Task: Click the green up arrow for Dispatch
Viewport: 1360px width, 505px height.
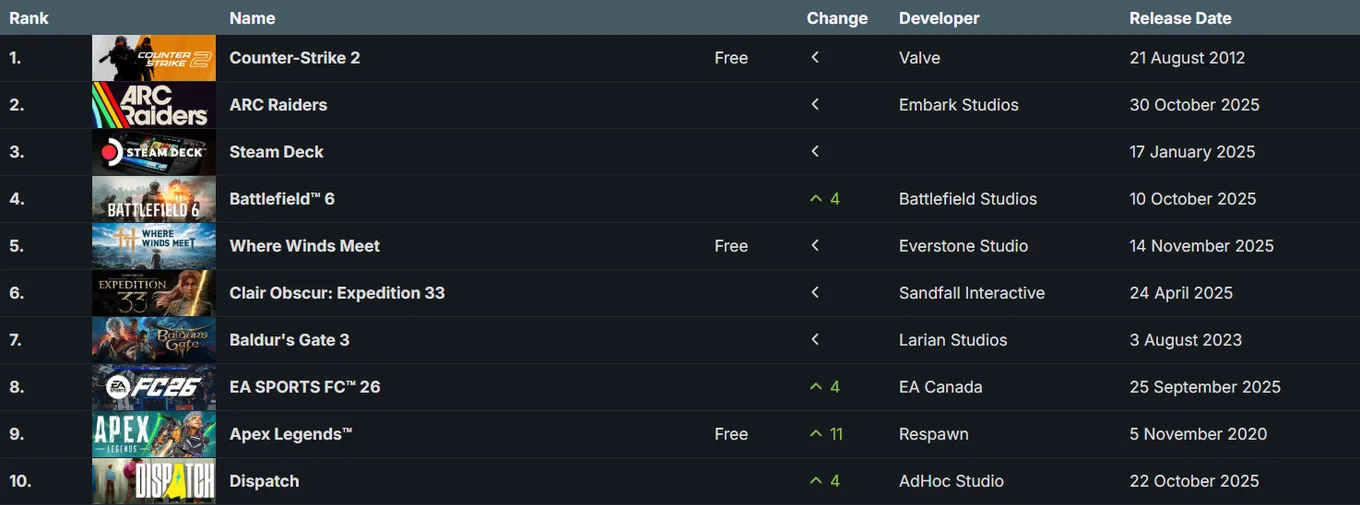Action: (815, 481)
